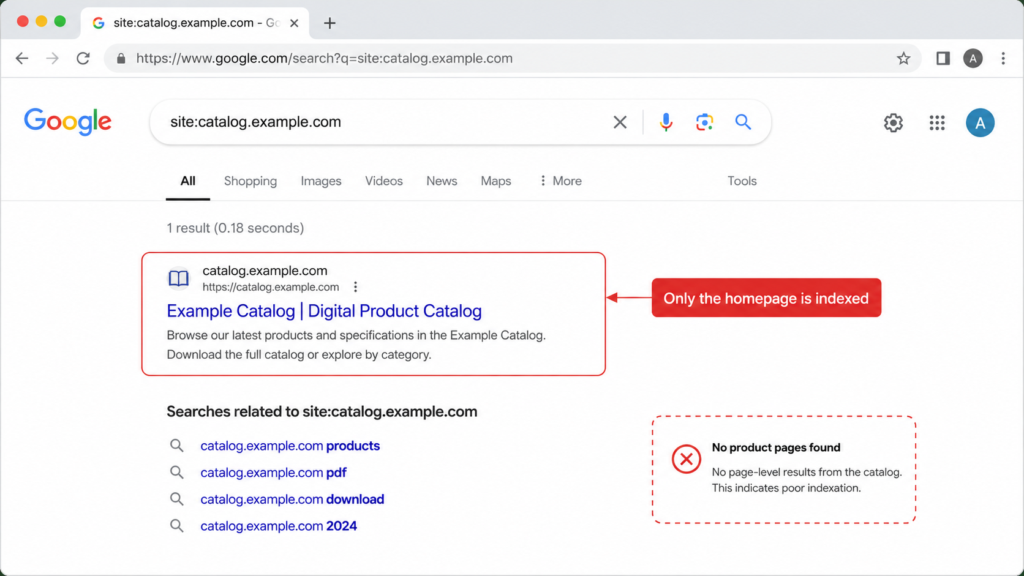Search catalog.example.com download suggestion
Image resolution: width=1024 pixels, height=576 pixels.
(x=292, y=499)
